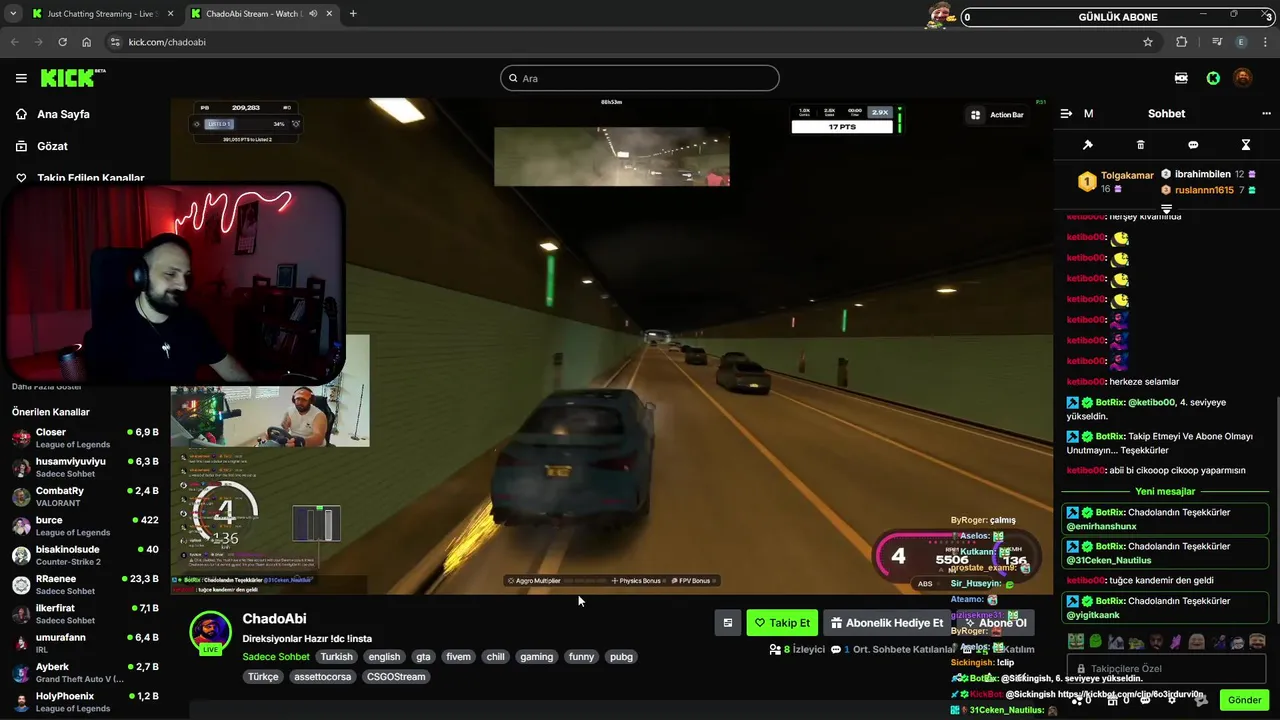This screenshot has height=720, width=1280.
Task: Click the Turkish tag
Action: 337,657
